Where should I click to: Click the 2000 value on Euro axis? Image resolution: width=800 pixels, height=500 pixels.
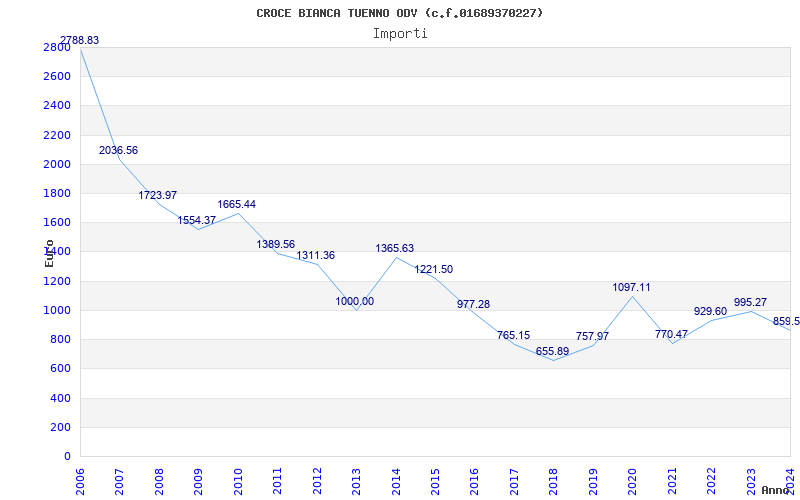(x=57, y=164)
